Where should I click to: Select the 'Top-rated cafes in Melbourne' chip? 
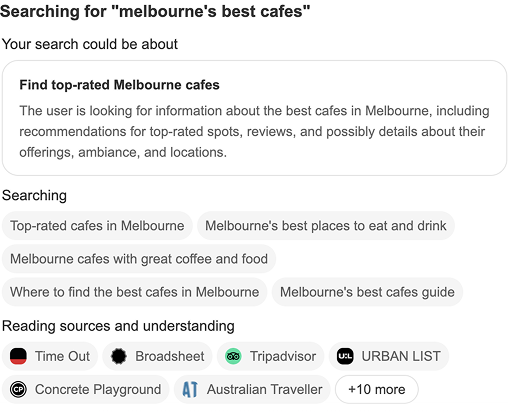click(x=97, y=226)
